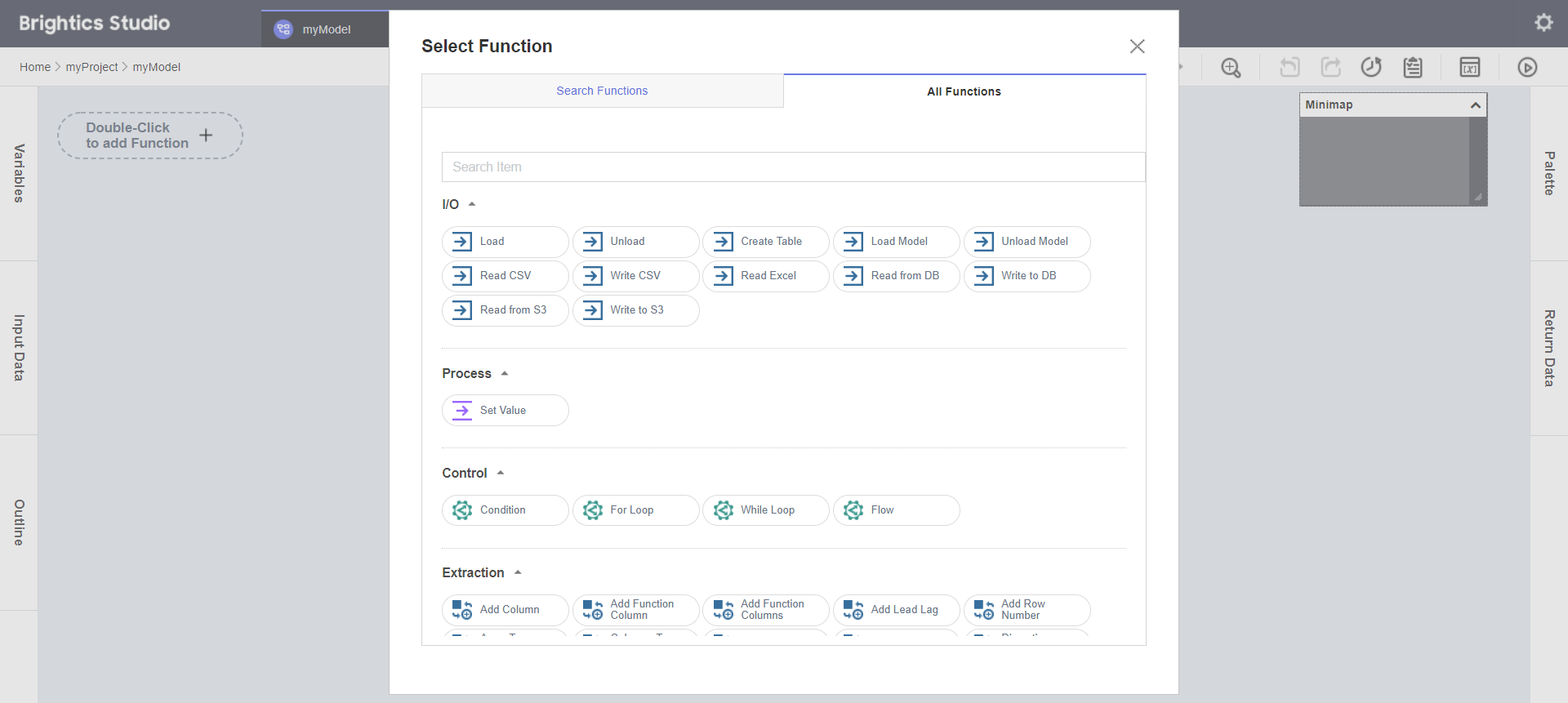This screenshot has height=703, width=1568.
Task: Pick the Unload Model function
Action: pos(1027,242)
